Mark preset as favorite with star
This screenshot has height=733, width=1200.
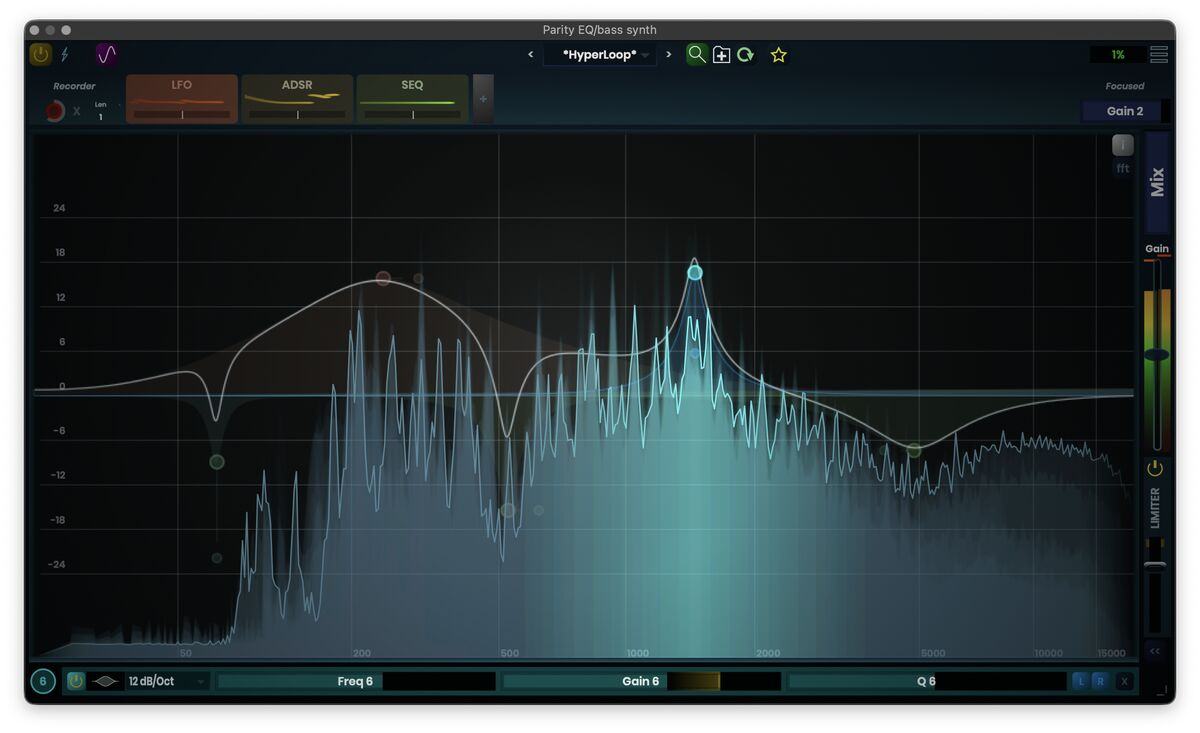tap(779, 55)
